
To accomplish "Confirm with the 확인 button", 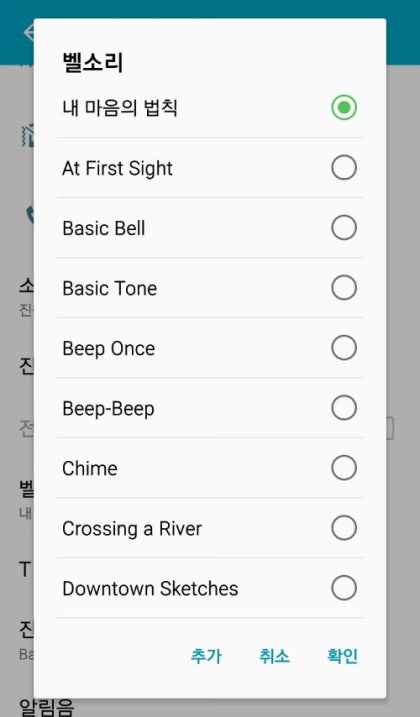I will (342, 656).
